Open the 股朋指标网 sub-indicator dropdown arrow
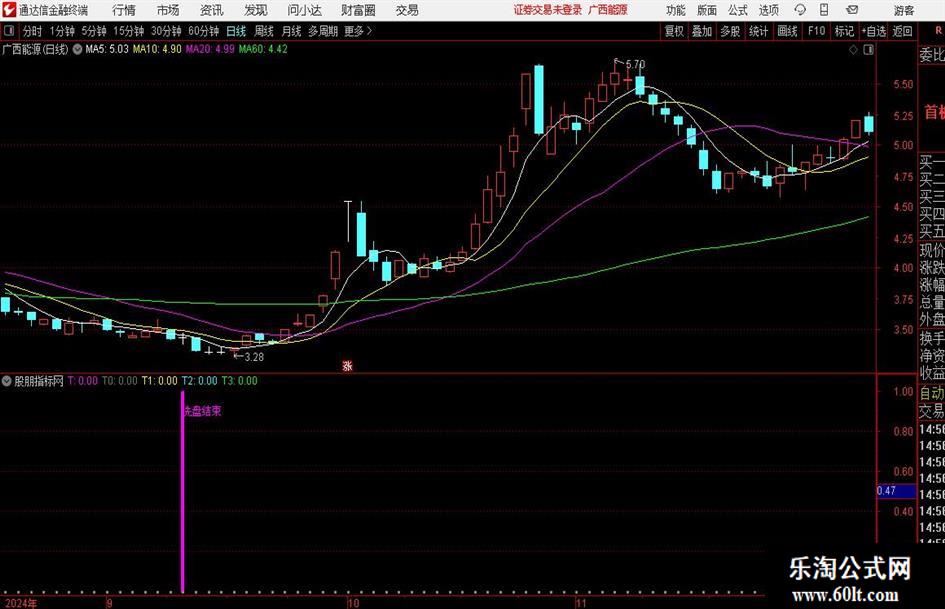The height and width of the screenshot is (609, 945). point(7,381)
